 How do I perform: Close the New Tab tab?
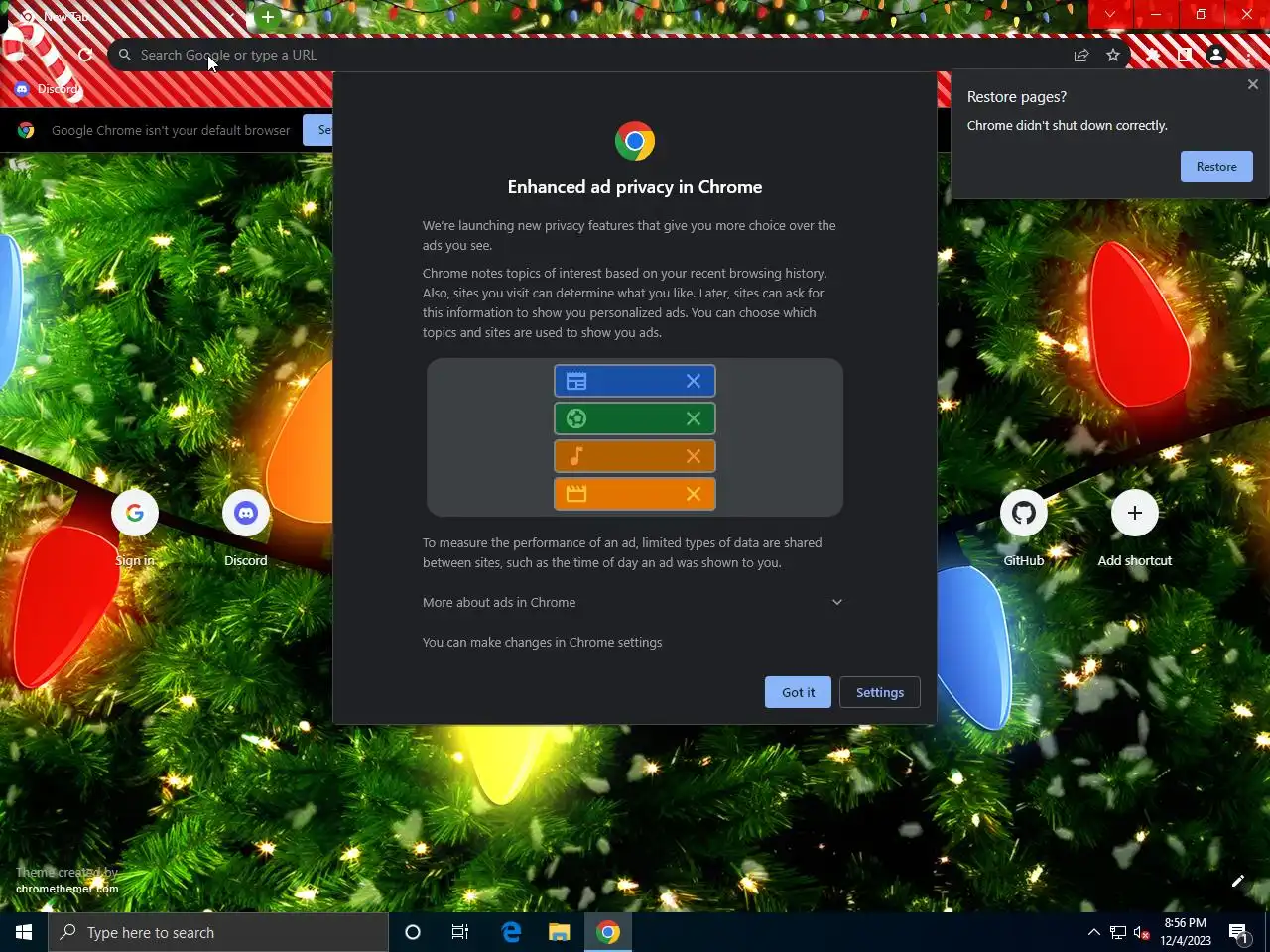pos(232,17)
